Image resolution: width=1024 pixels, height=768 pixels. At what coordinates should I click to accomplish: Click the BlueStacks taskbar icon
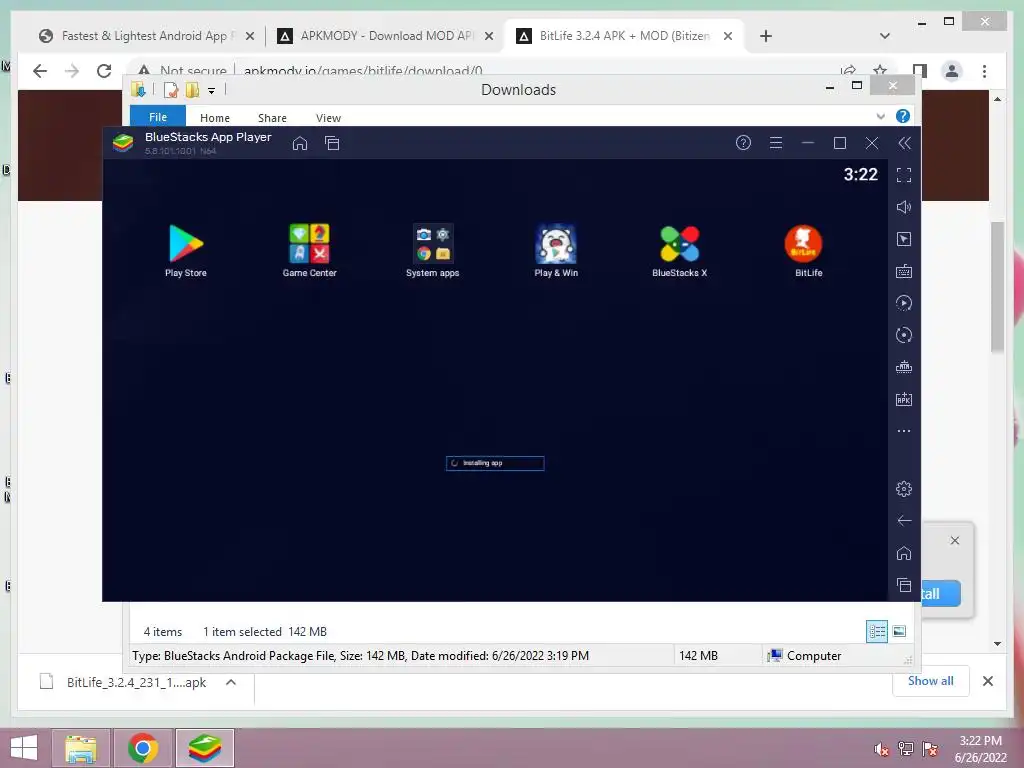[x=204, y=748]
